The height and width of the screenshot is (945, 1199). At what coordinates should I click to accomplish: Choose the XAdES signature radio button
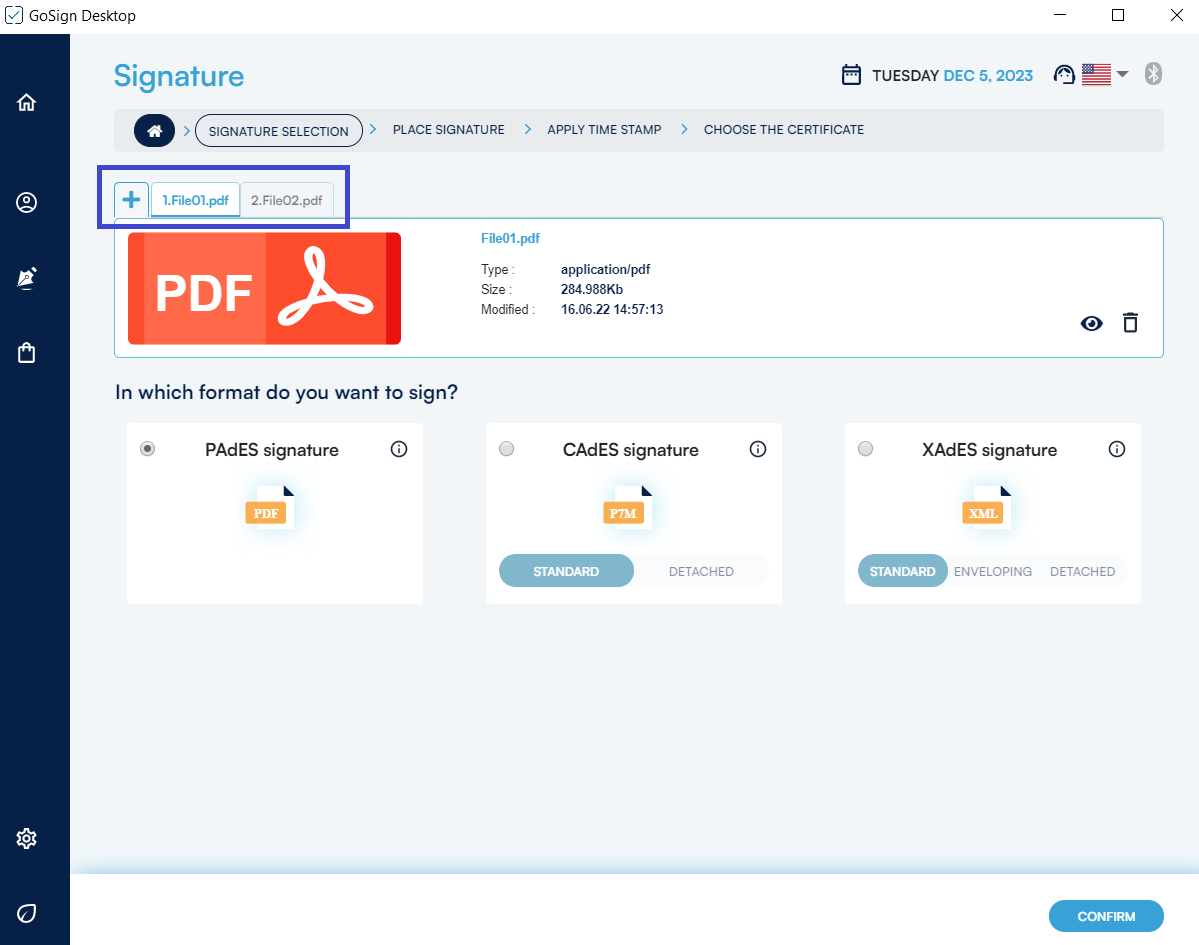pos(866,450)
